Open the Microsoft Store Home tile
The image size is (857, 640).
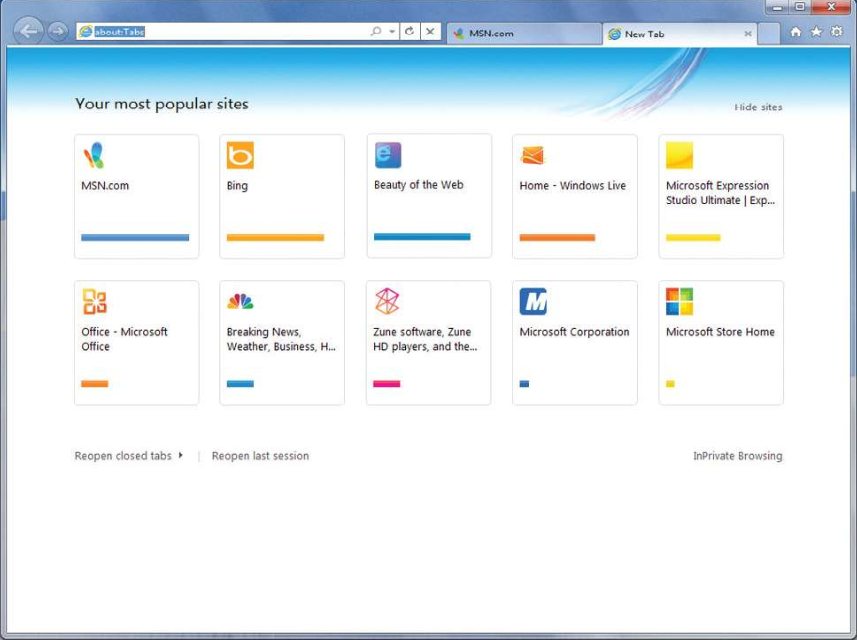(720, 342)
